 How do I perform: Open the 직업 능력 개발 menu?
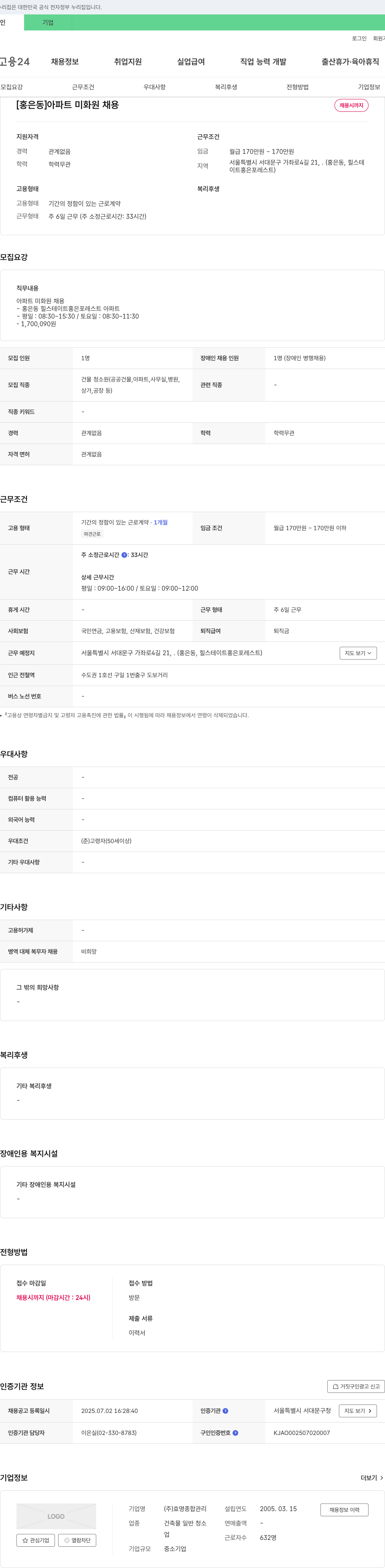(x=263, y=61)
